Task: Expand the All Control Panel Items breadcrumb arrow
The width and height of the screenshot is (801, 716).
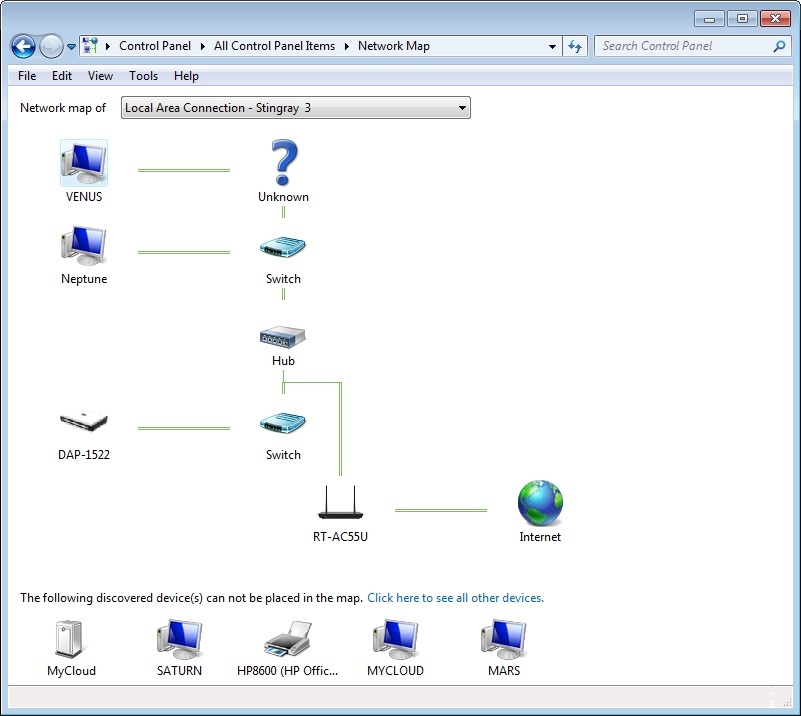Action: (347, 46)
